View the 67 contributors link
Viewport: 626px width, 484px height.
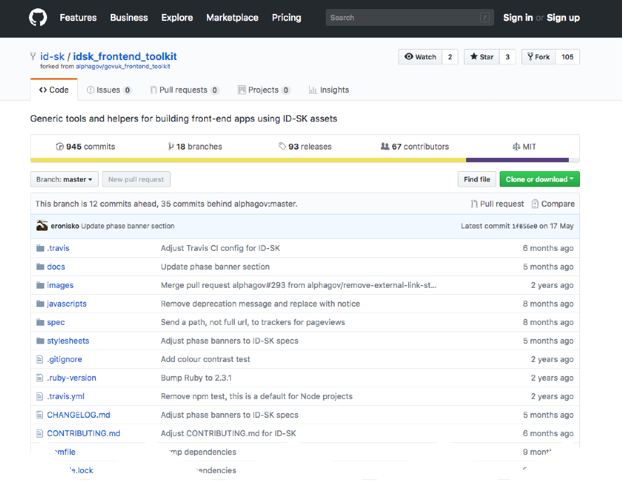(x=414, y=147)
